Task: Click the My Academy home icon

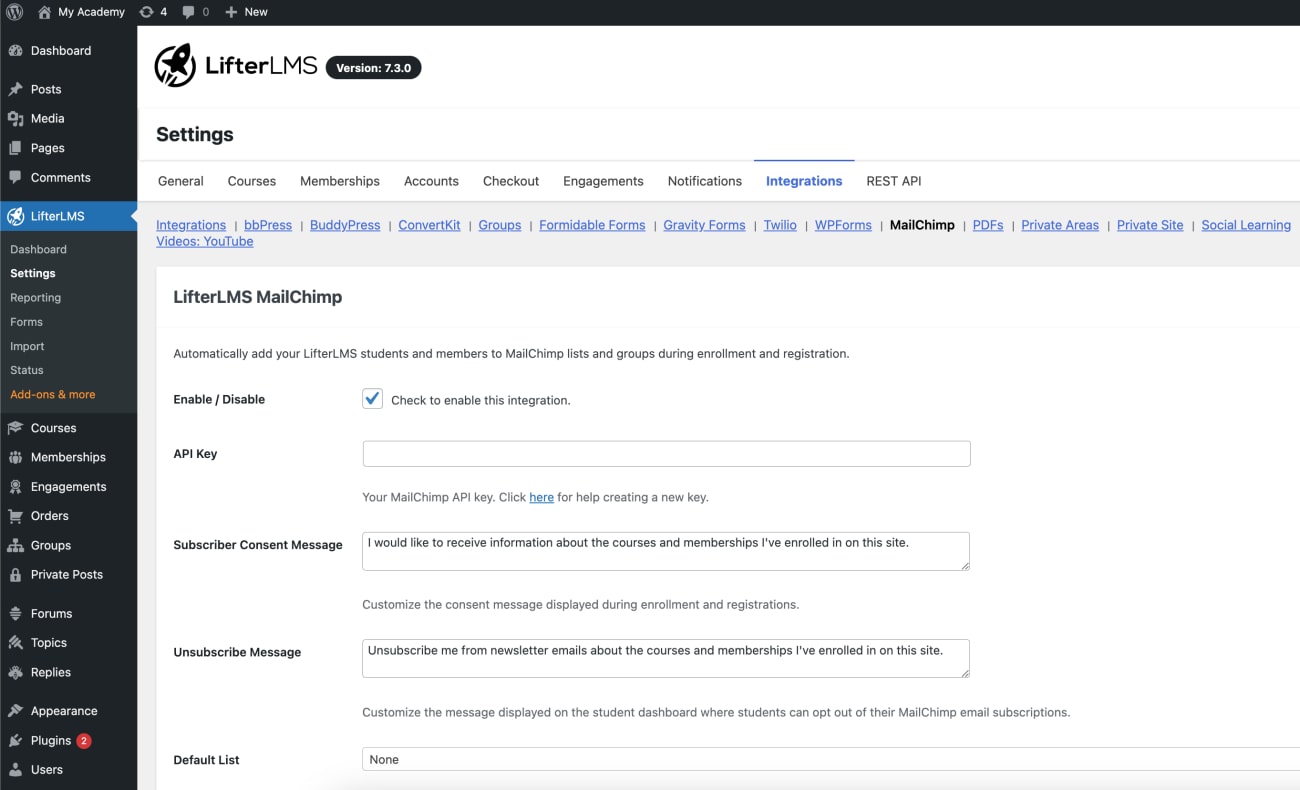Action: coord(44,12)
